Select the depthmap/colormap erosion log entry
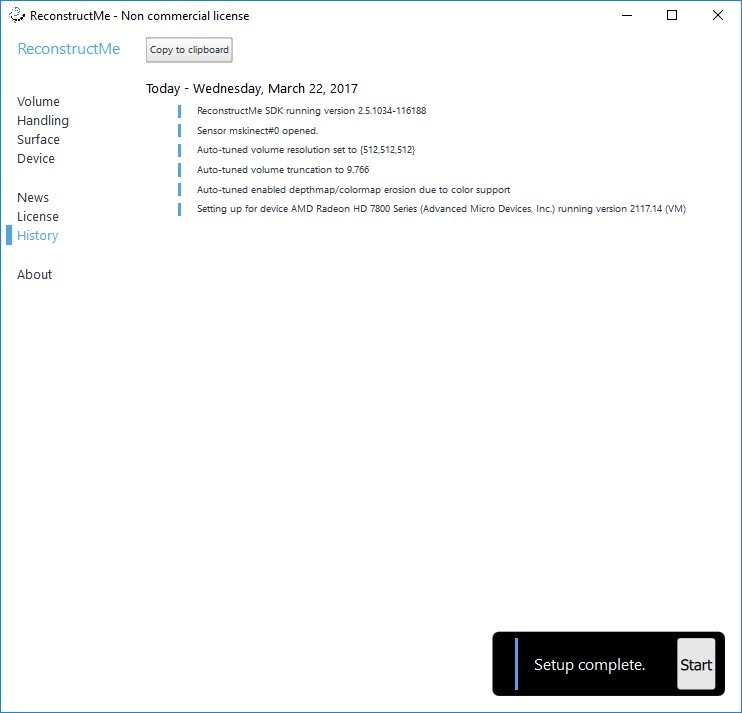Viewport: 742px width, 713px height. click(x=353, y=190)
